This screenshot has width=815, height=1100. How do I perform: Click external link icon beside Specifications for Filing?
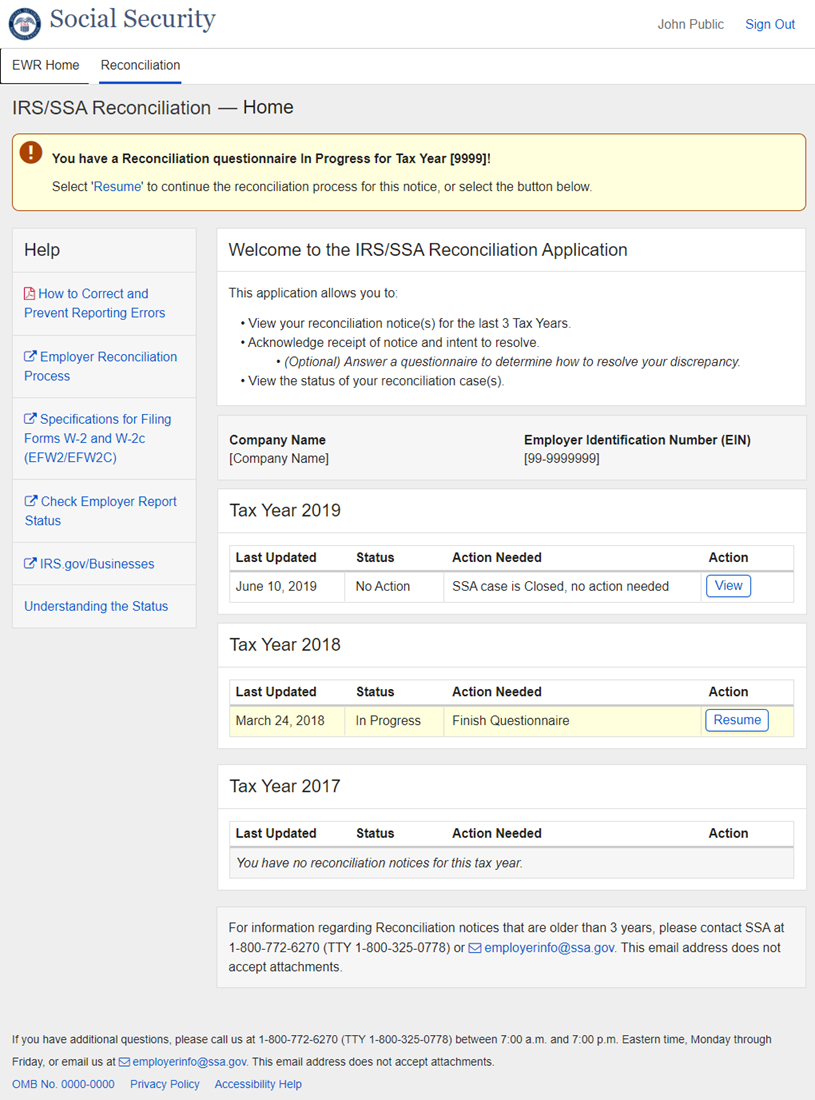tap(30, 420)
